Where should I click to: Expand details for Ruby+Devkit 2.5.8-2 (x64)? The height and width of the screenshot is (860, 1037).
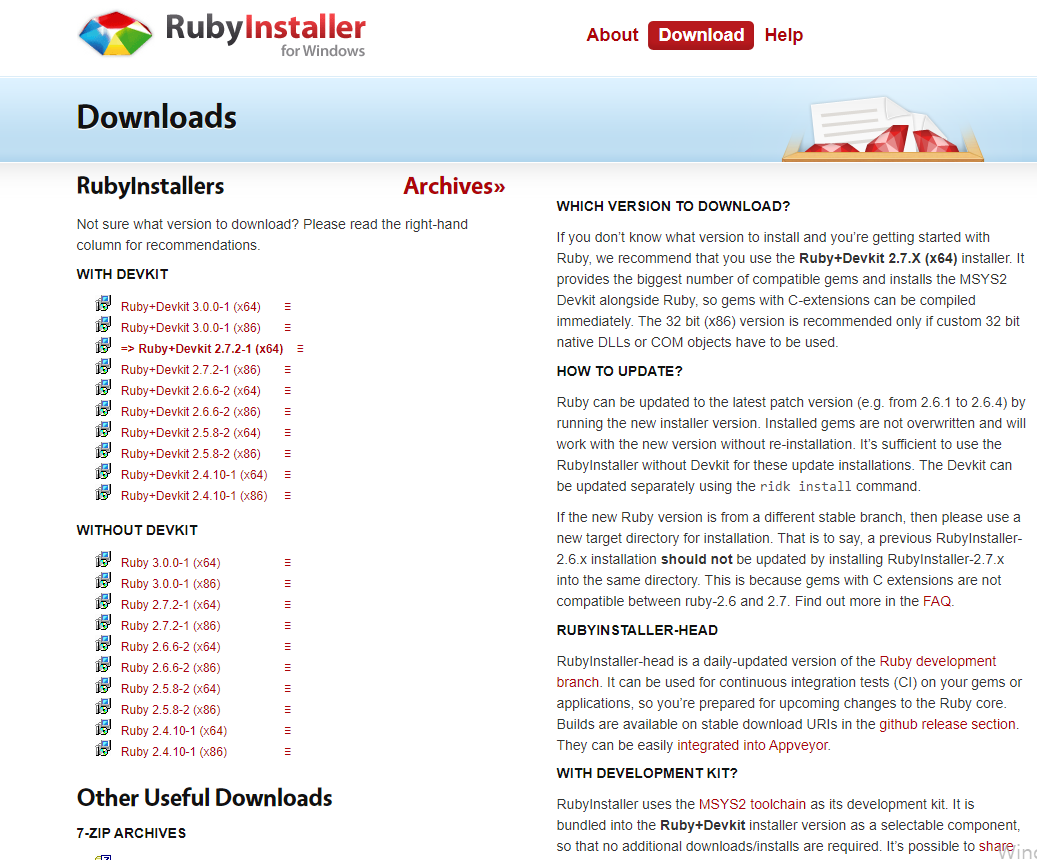point(288,433)
